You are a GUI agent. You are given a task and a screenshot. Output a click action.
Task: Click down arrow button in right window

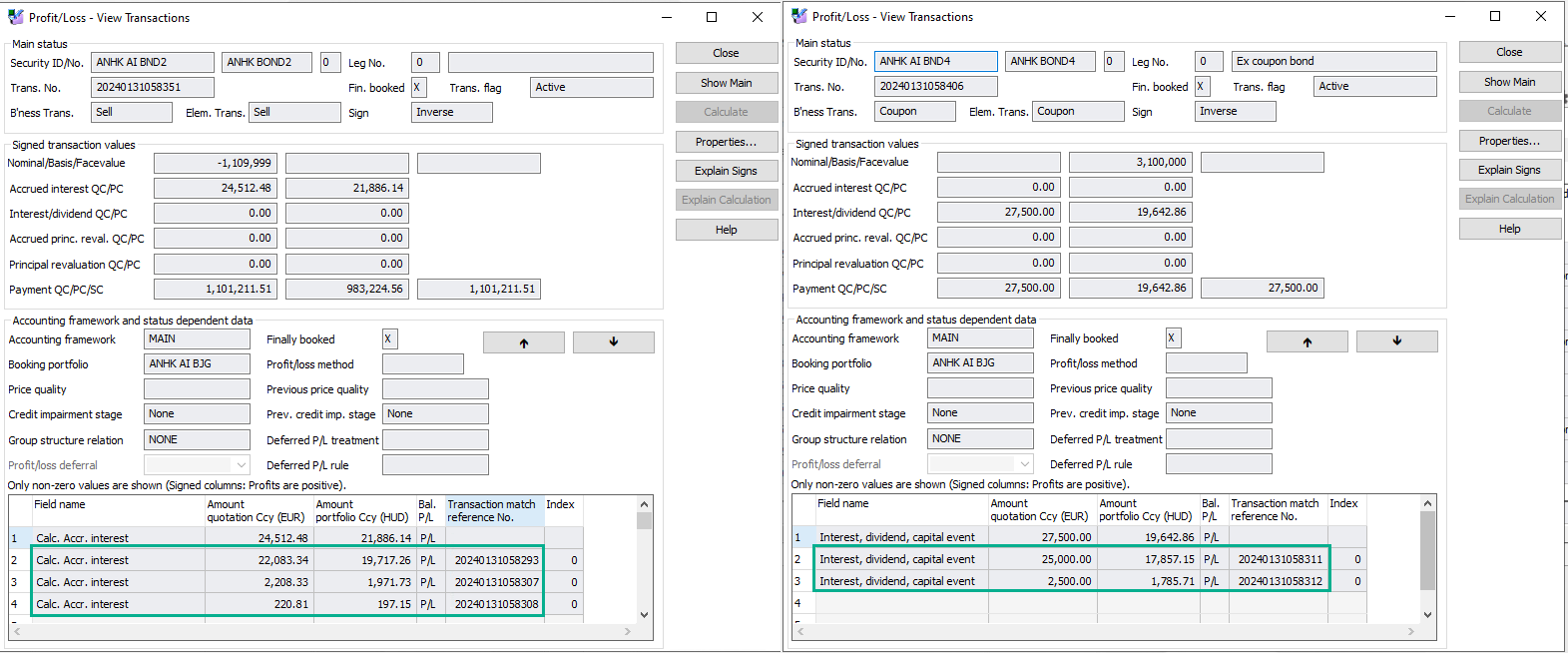coord(1397,341)
